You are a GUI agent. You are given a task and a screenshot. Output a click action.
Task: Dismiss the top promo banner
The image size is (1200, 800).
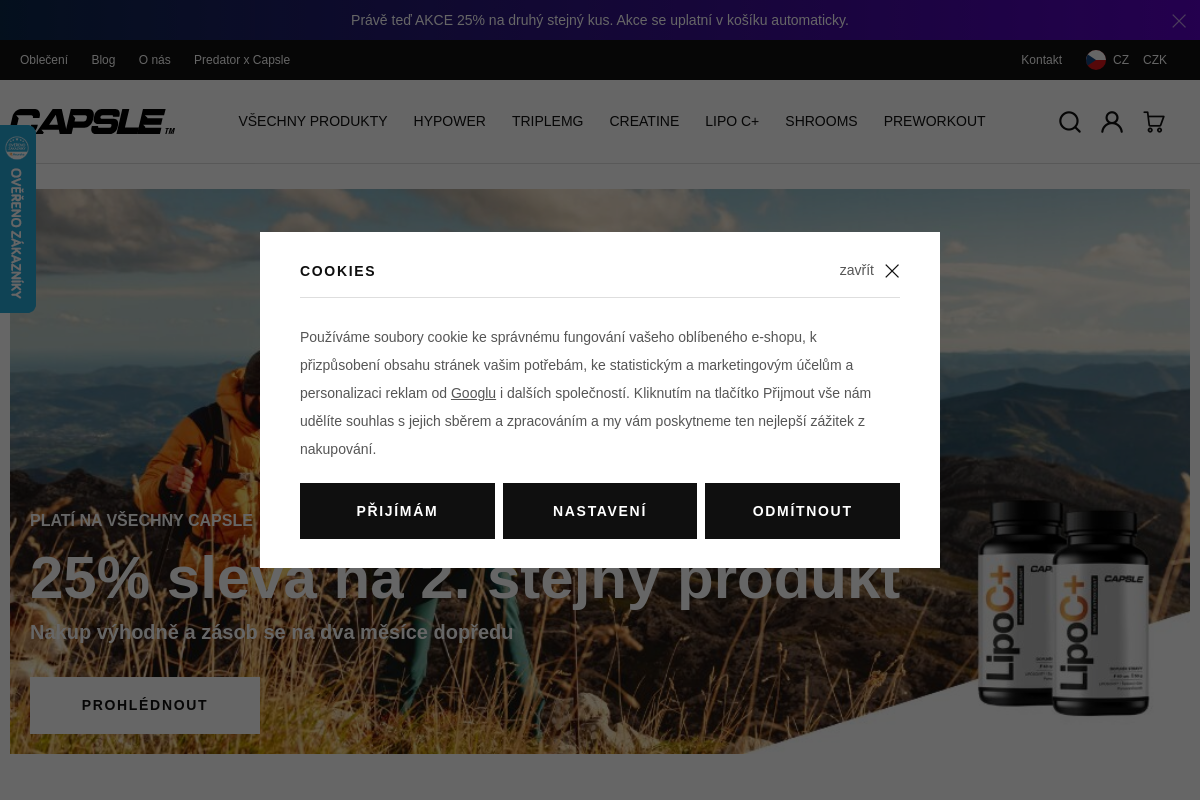1179,20
